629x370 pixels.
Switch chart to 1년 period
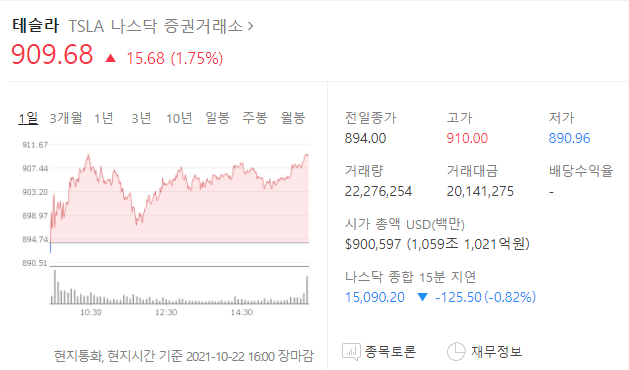104,118
